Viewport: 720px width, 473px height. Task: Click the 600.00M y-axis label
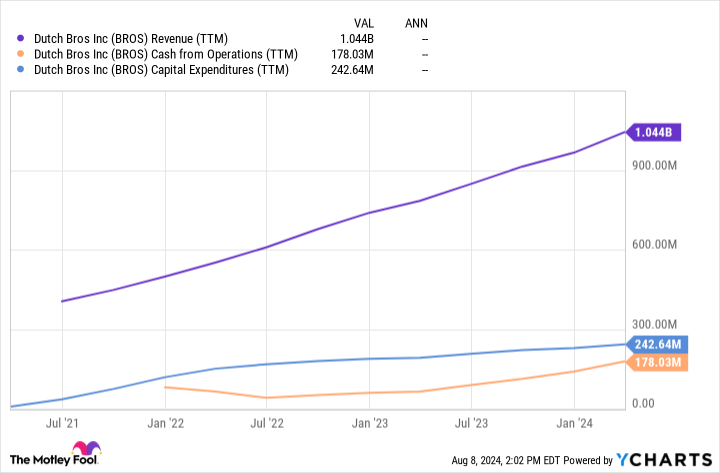point(654,245)
